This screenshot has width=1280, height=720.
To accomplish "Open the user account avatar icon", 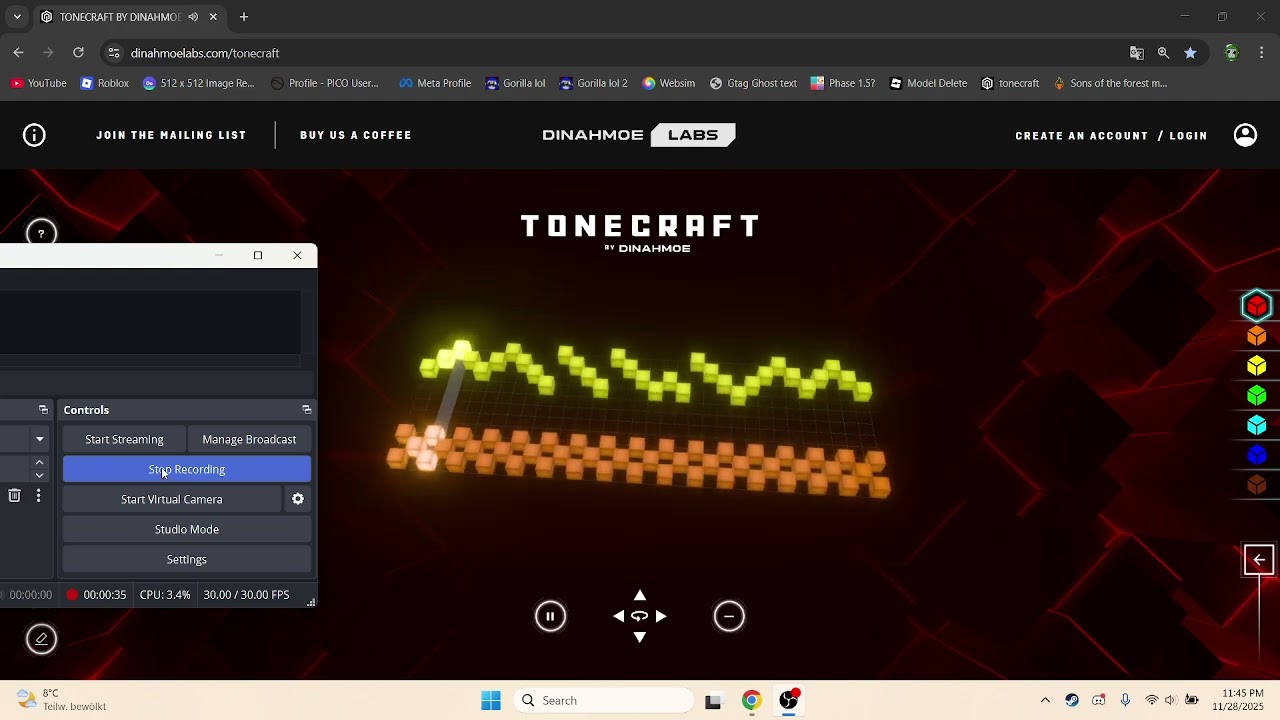I will pos(1245,135).
